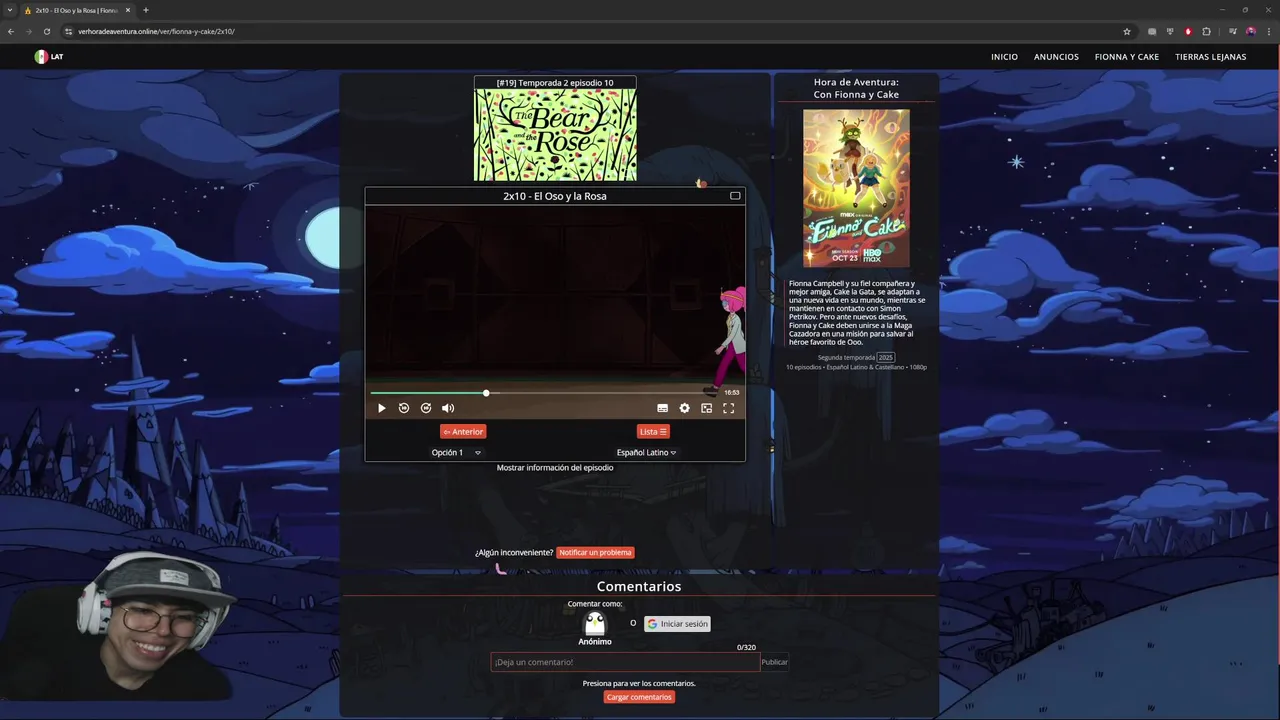This screenshot has width=1280, height=720.
Task: Focus the Deja un comentario field
Action: [x=625, y=662]
